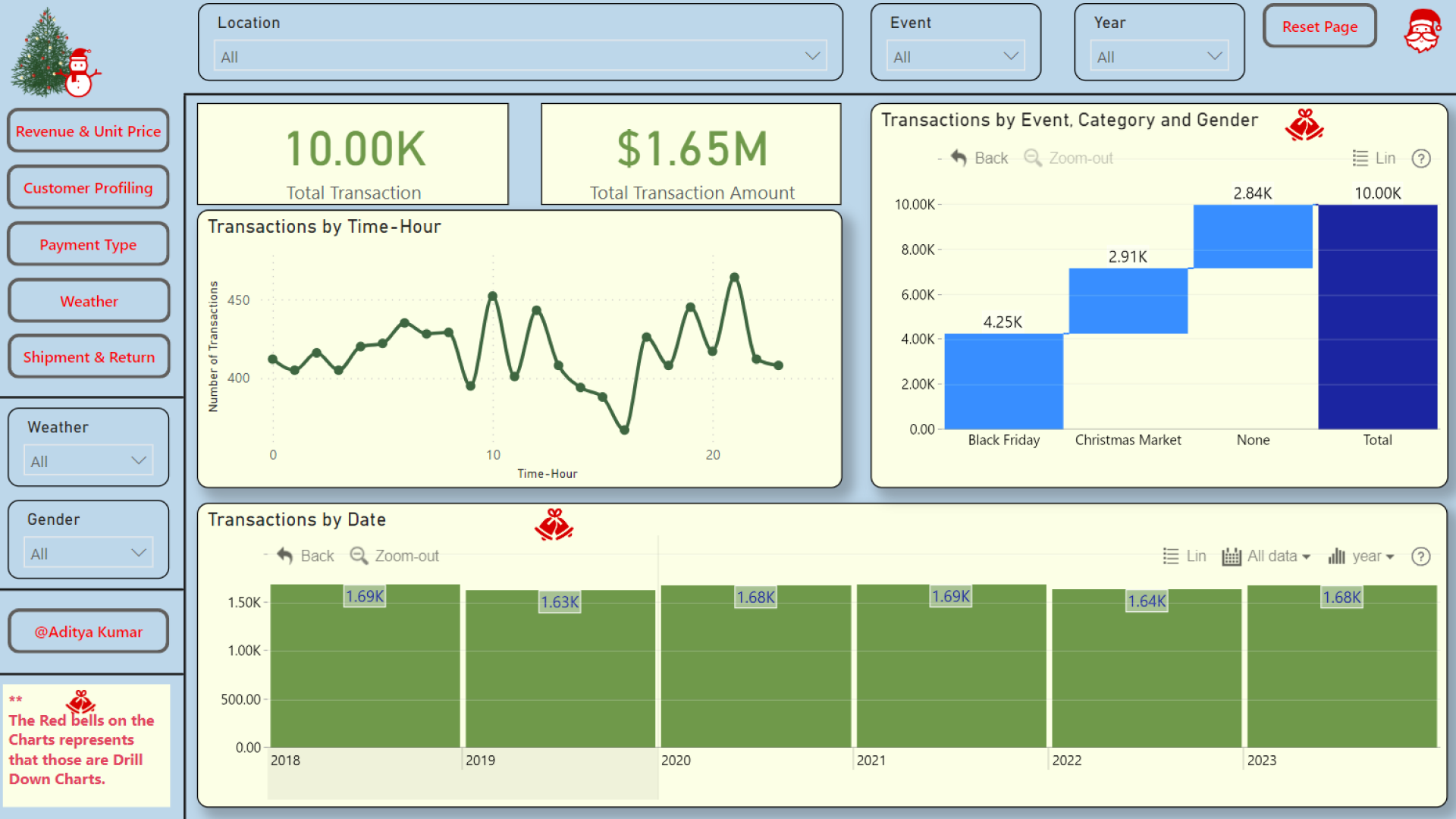Open the All data calendar dropdown
The height and width of the screenshot is (819, 1456).
click(x=1266, y=556)
